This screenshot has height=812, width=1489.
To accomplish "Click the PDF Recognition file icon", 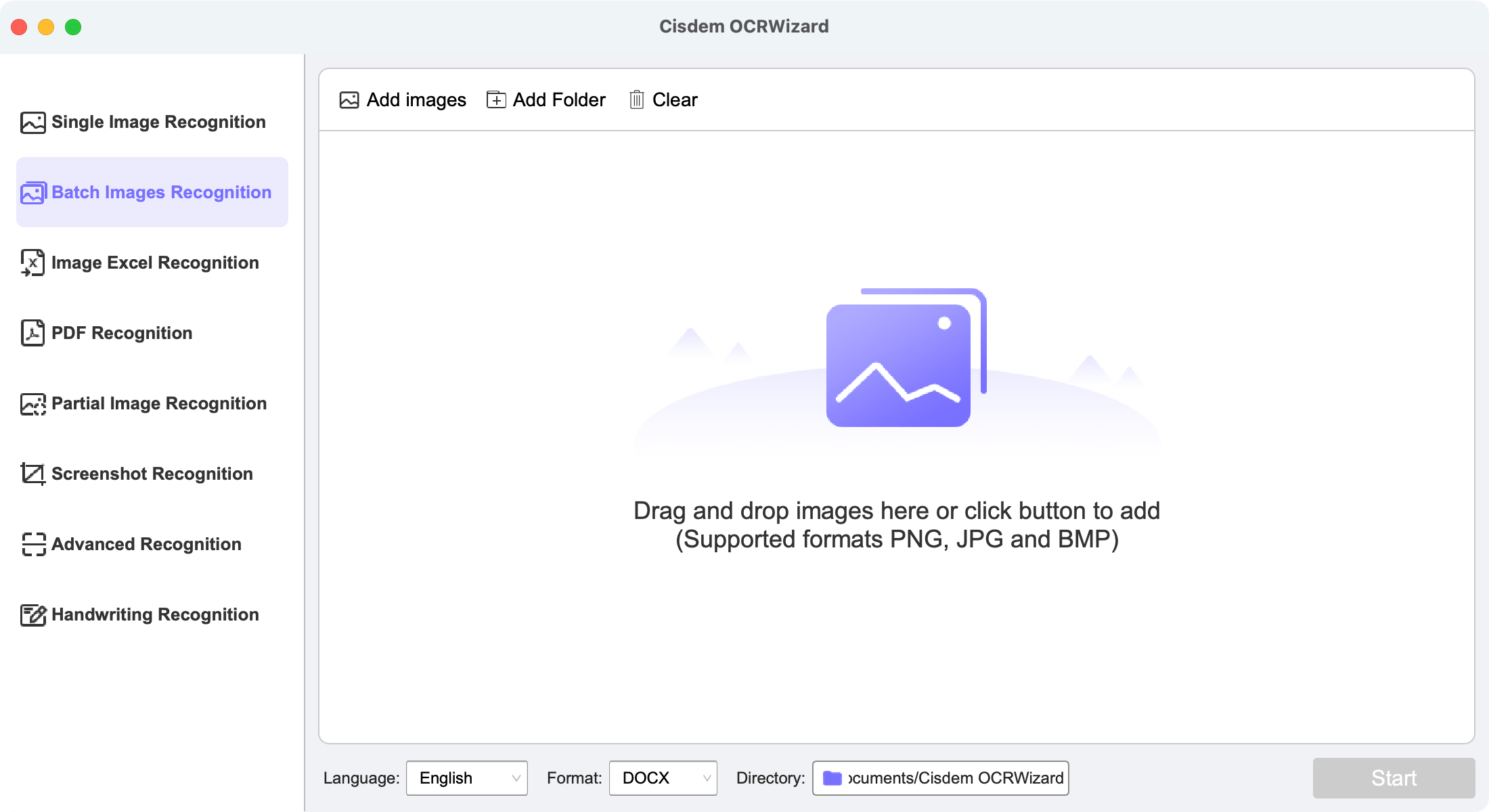I will (32, 333).
